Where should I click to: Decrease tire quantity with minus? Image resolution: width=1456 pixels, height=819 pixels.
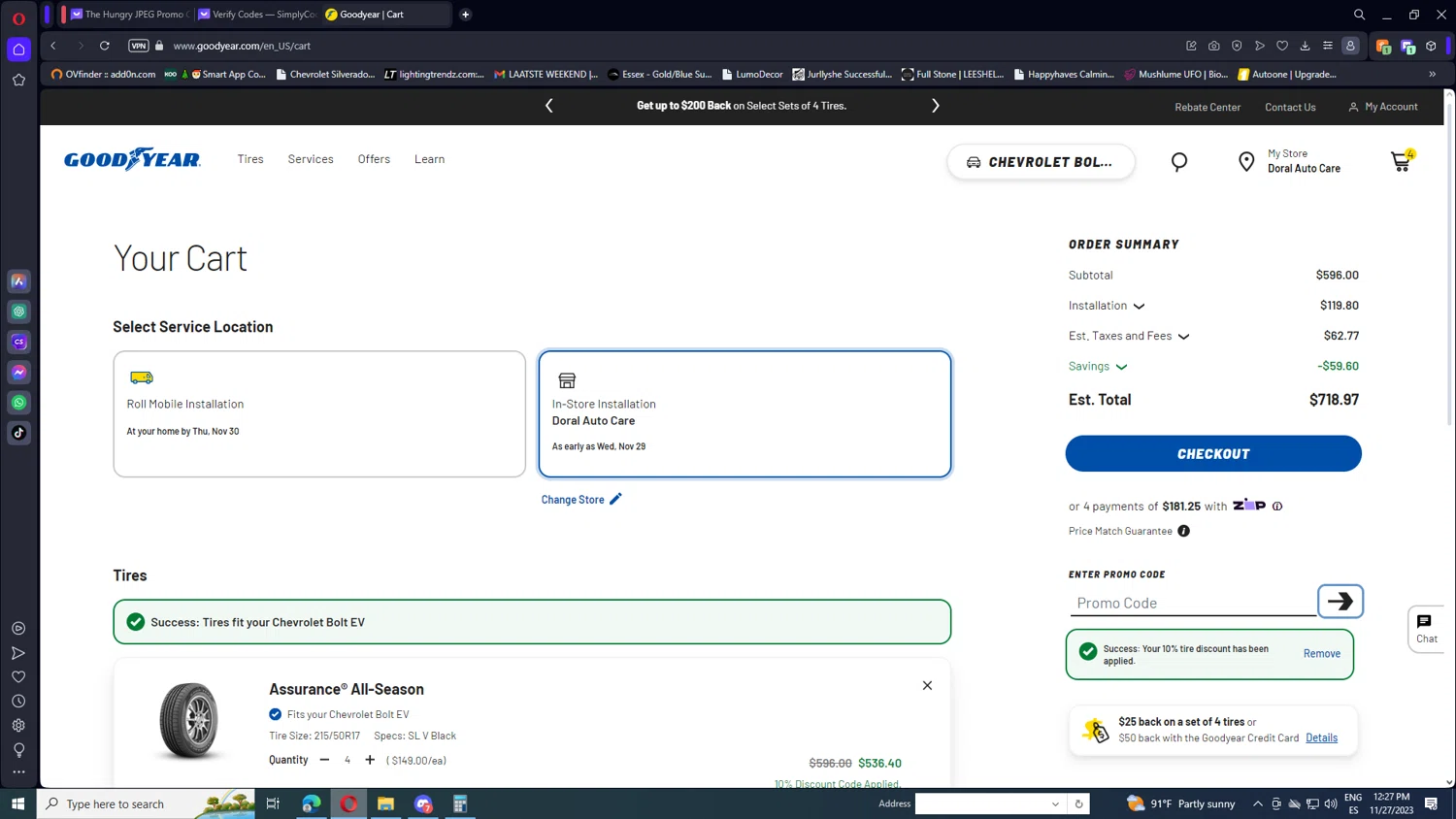coord(324,760)
